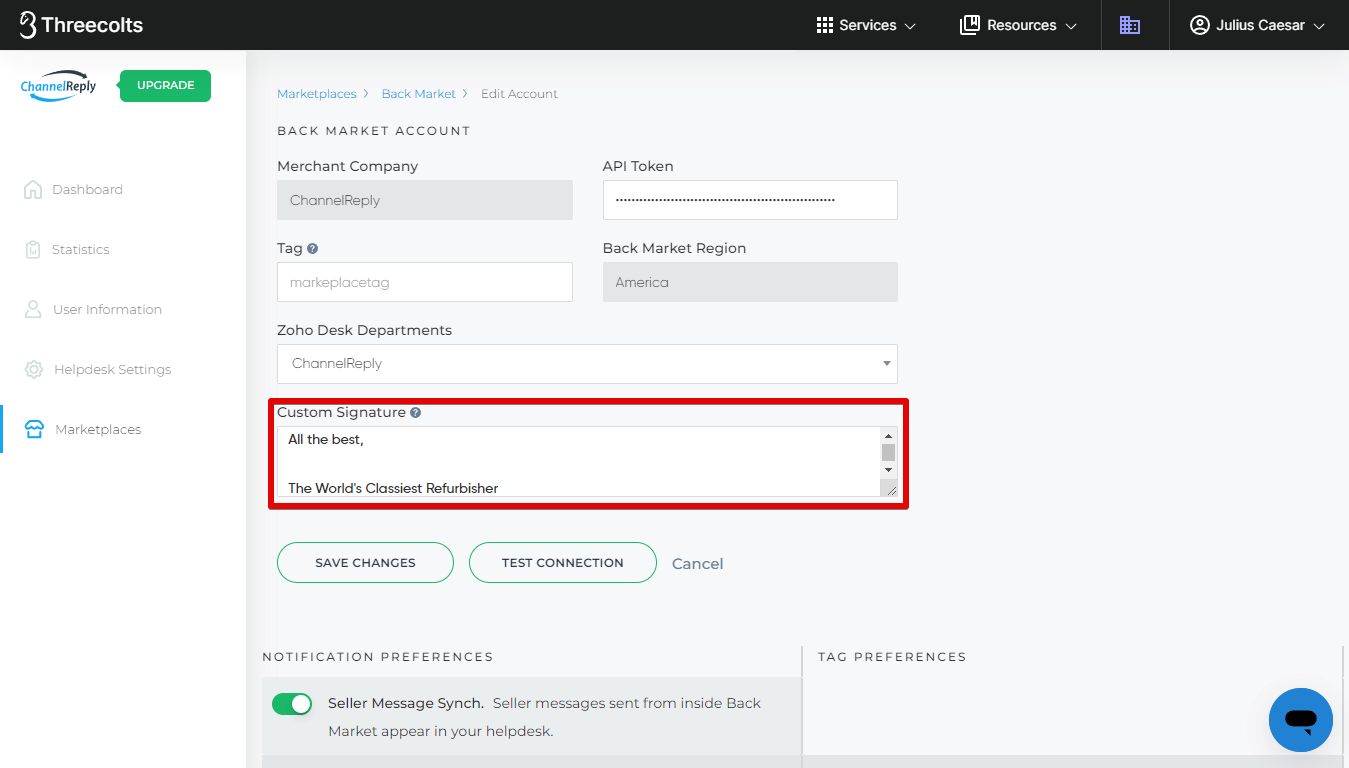Open User Information in the sidebar
Screen dimensions: 1349x768
click(x=107, y=309)
